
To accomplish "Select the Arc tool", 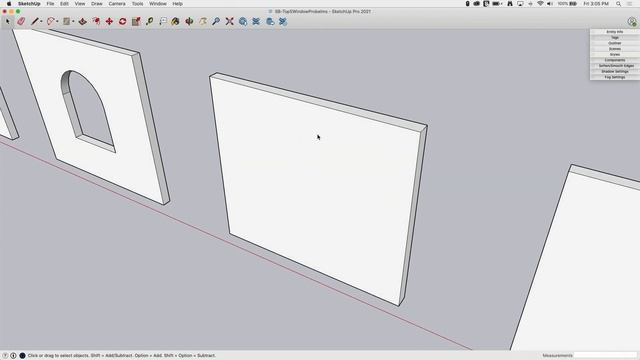I will tap(50, 21).
